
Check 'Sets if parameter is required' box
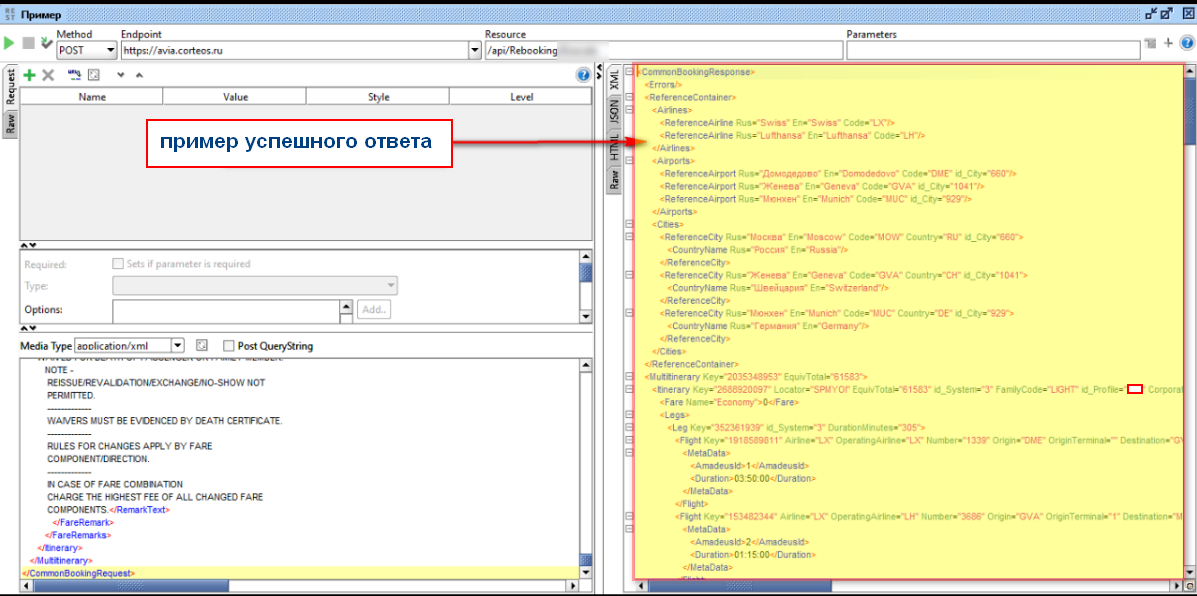pos(118,264)
